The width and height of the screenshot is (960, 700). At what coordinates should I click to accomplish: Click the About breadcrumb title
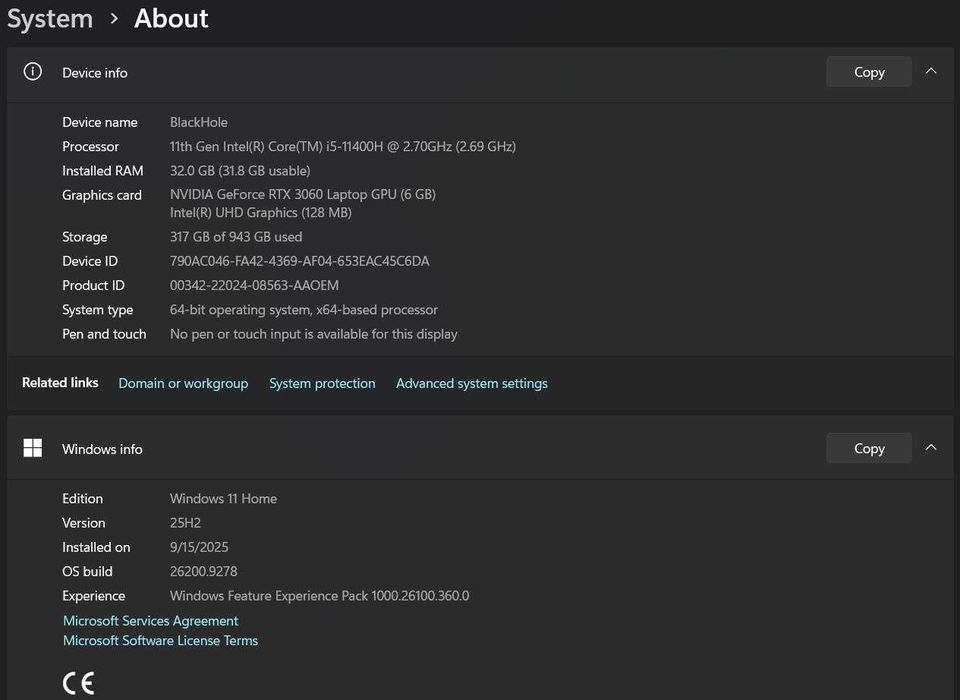coord(171,18)
